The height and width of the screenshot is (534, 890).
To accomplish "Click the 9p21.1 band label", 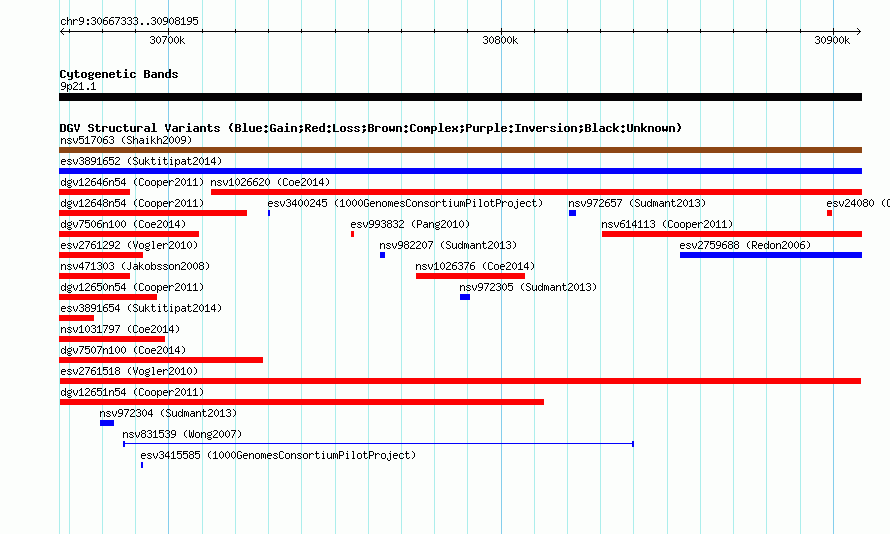I will (x=78, y=86).
